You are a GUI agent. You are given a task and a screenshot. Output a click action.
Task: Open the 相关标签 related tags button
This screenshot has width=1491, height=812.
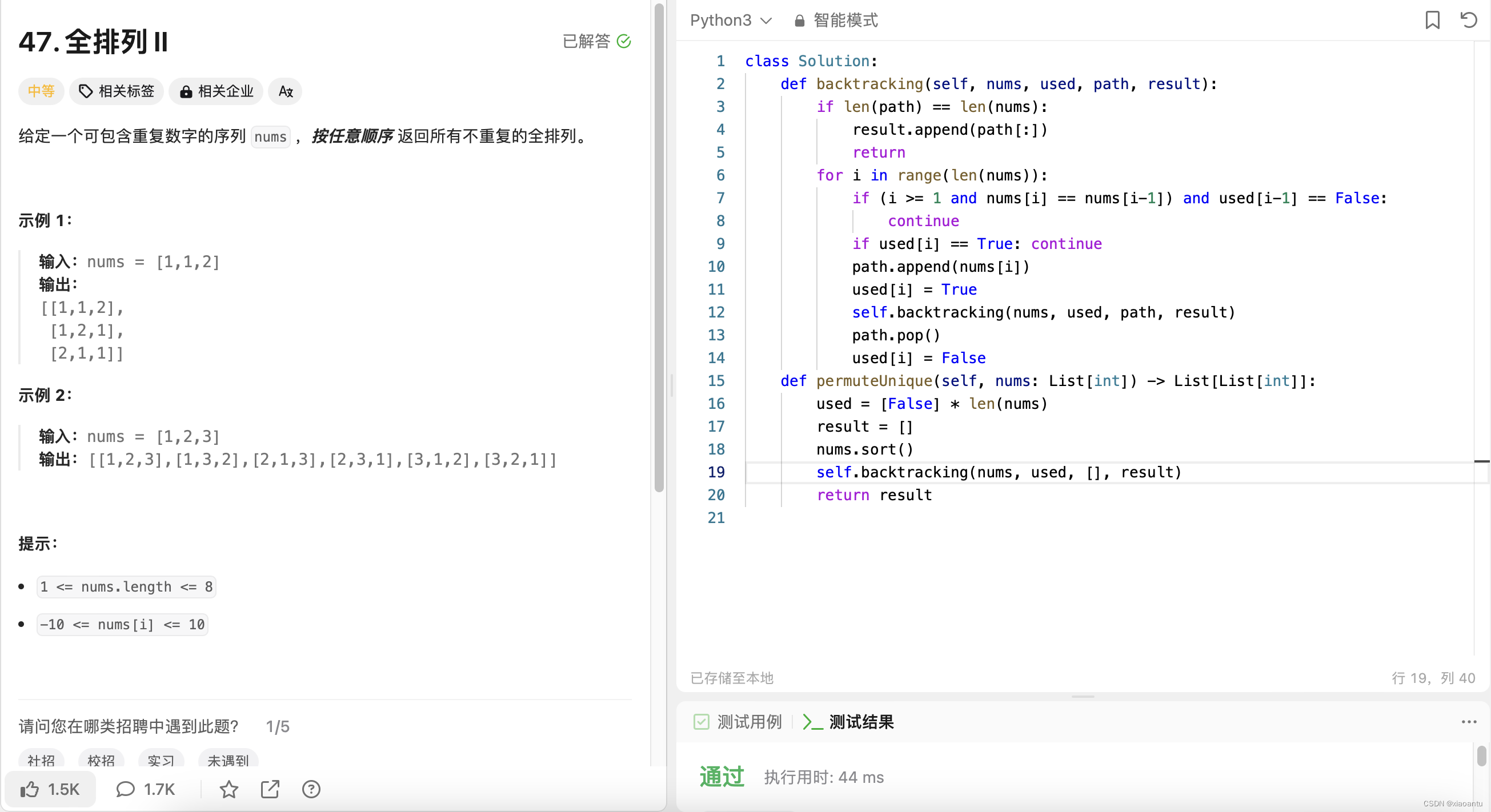[x=117, y=91]
